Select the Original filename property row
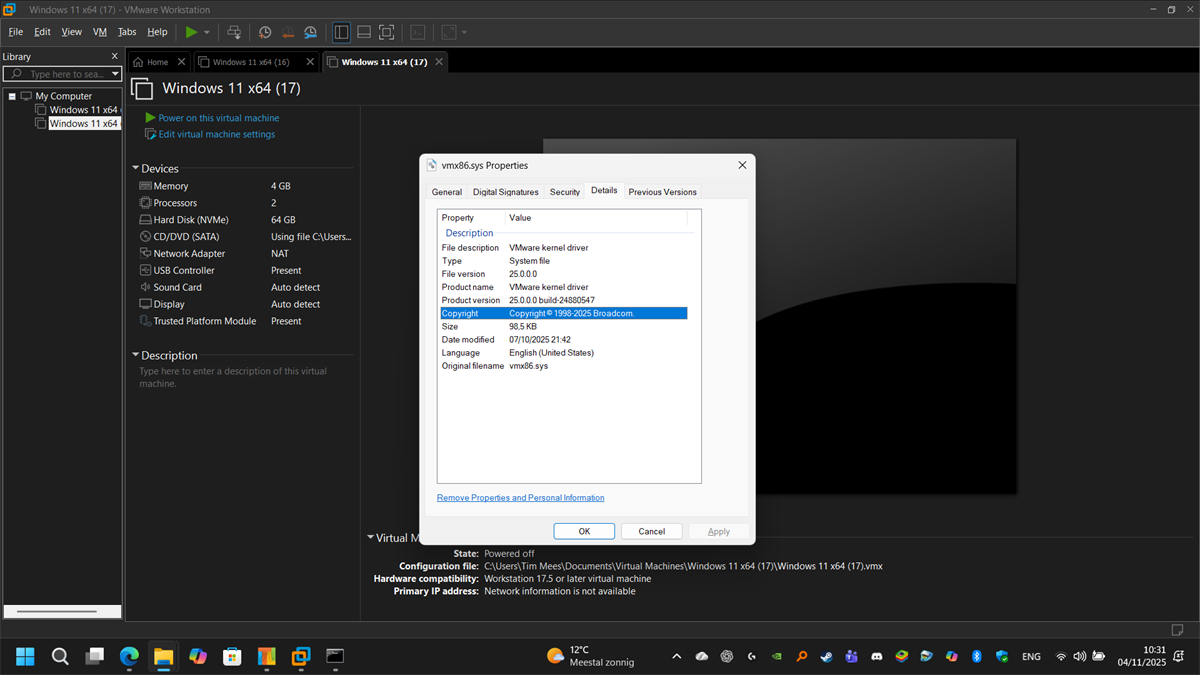The width and height of the screenshot is (1200, 675). (563, 366)
